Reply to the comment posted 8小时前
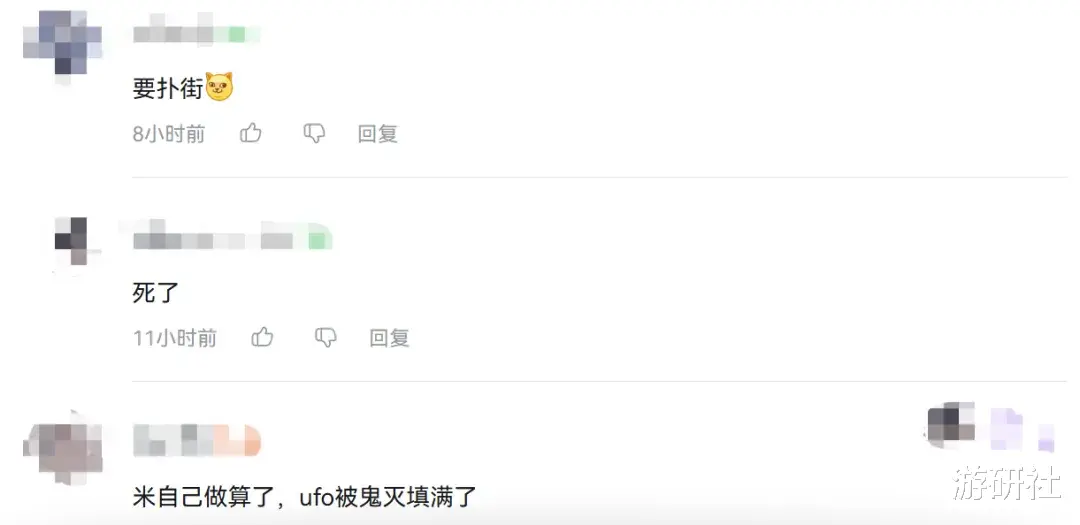The height and width of the screenshot is (525, 1080). (377, 134)
